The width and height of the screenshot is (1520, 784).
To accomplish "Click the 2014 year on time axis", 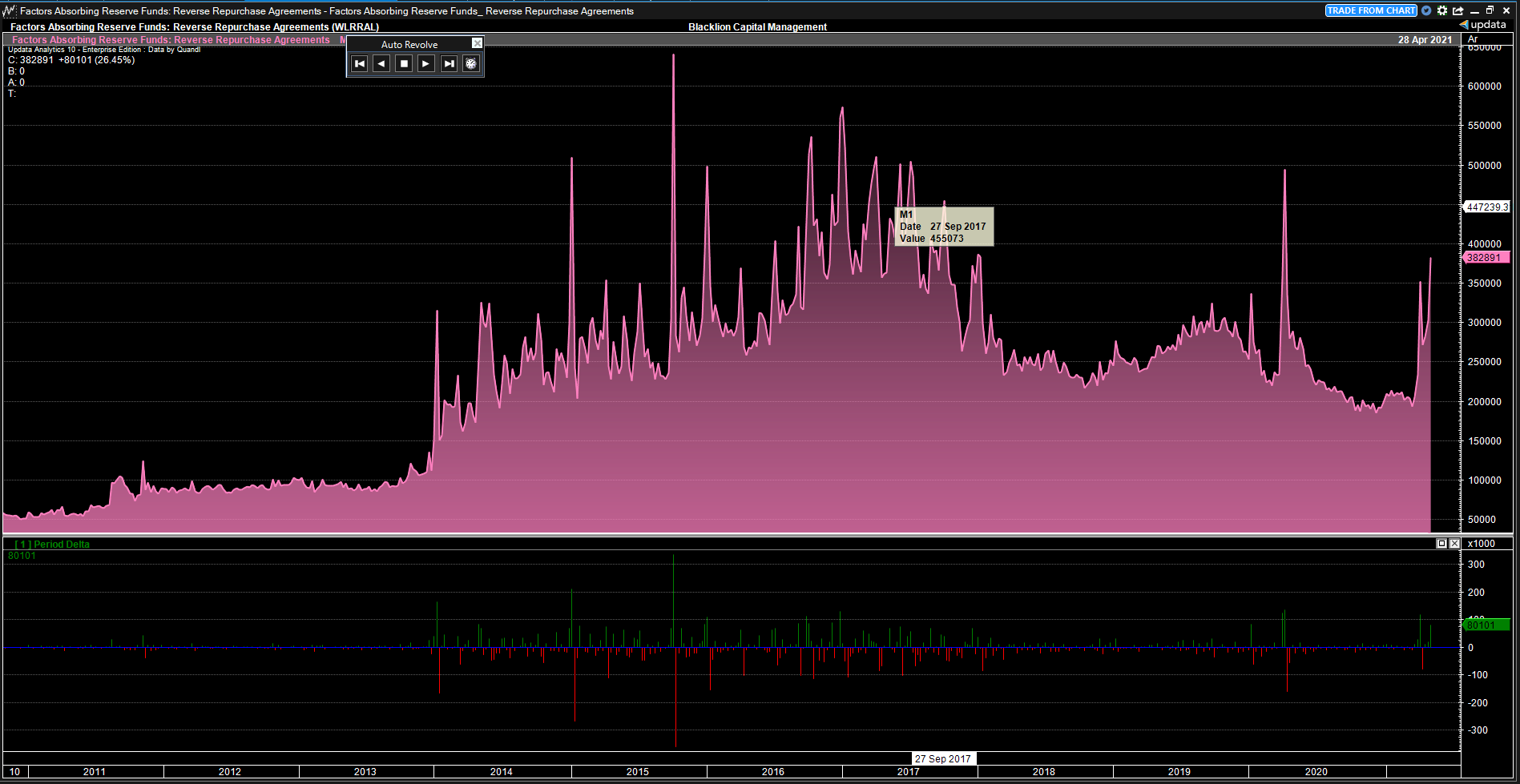I will [x=502, y=772].
